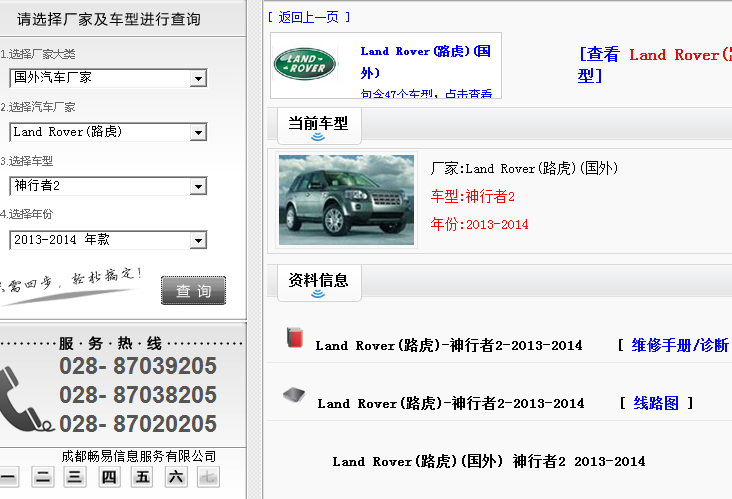Click the blue wave icon under 资料信息
The height and width of the screenshot is (499, 732).
[318, 293]
